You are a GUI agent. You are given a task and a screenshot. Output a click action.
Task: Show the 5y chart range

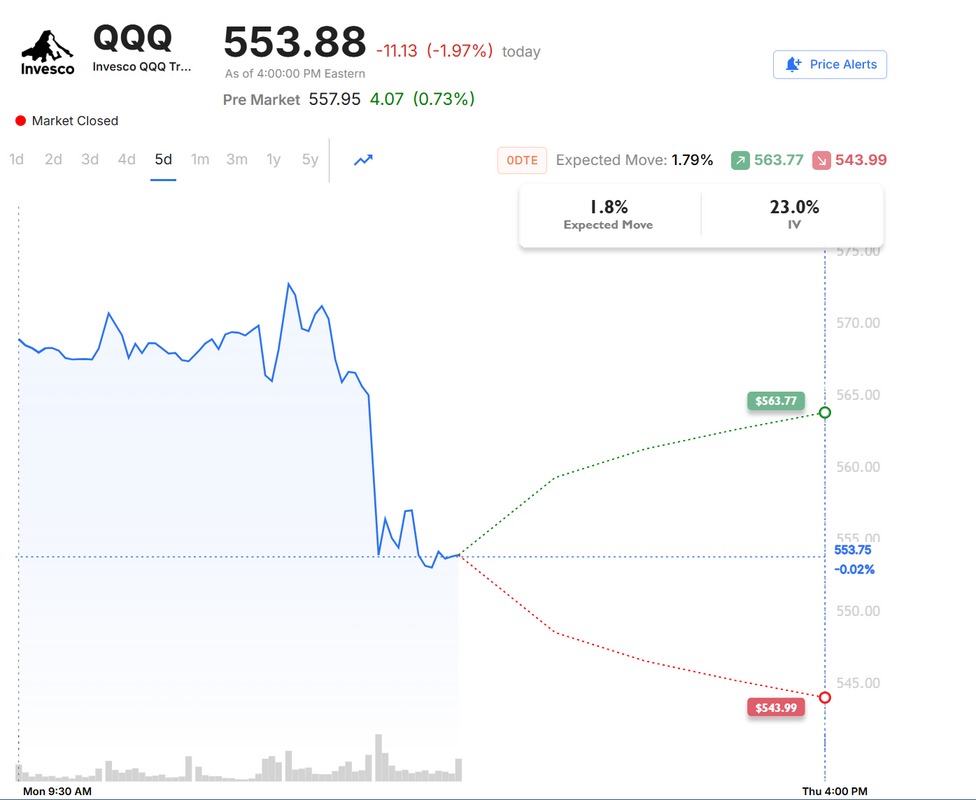(310, 159)
